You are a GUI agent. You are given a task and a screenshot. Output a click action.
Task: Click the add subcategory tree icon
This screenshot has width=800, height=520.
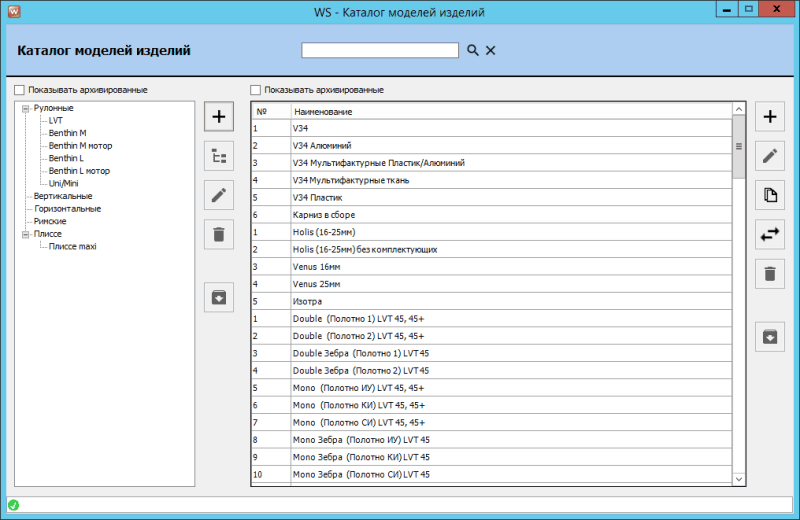[219, 155]
